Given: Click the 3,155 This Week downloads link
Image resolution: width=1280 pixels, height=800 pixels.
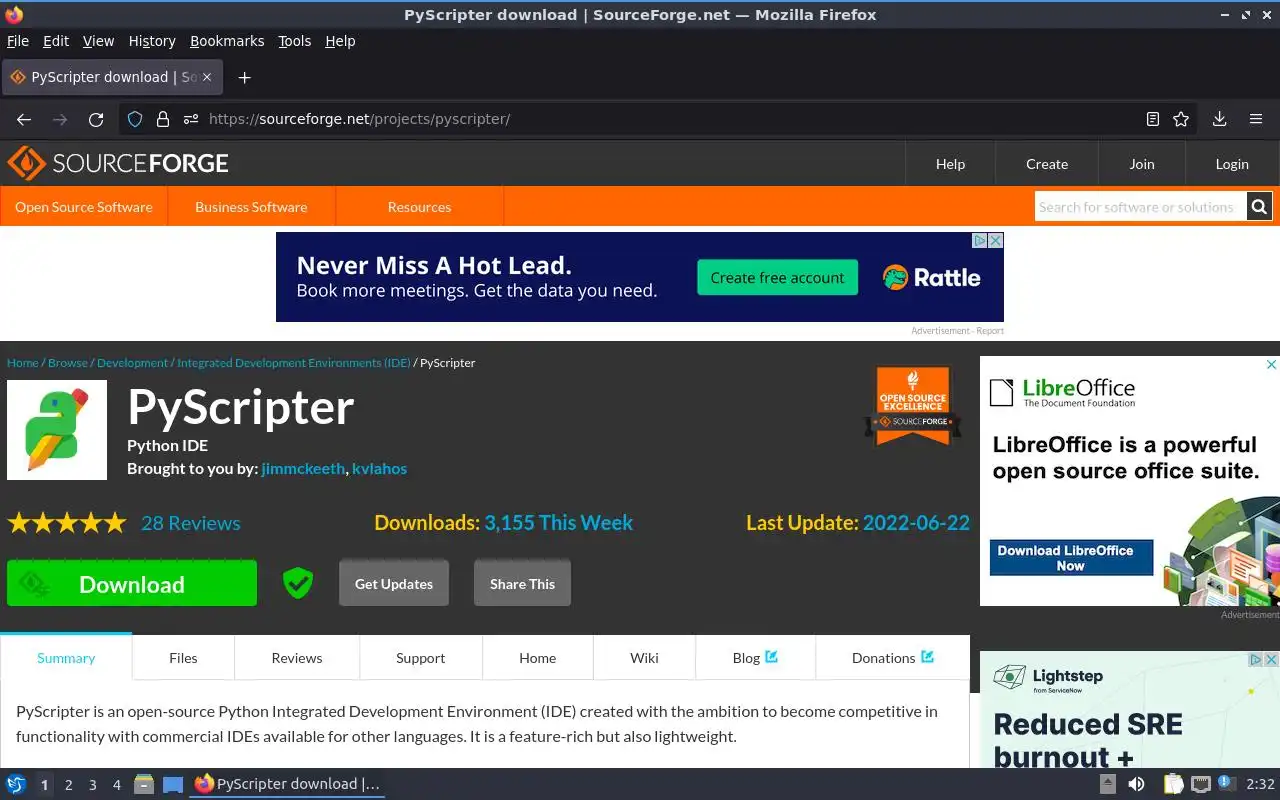Looking at the screenshot, I should point(558,523).
